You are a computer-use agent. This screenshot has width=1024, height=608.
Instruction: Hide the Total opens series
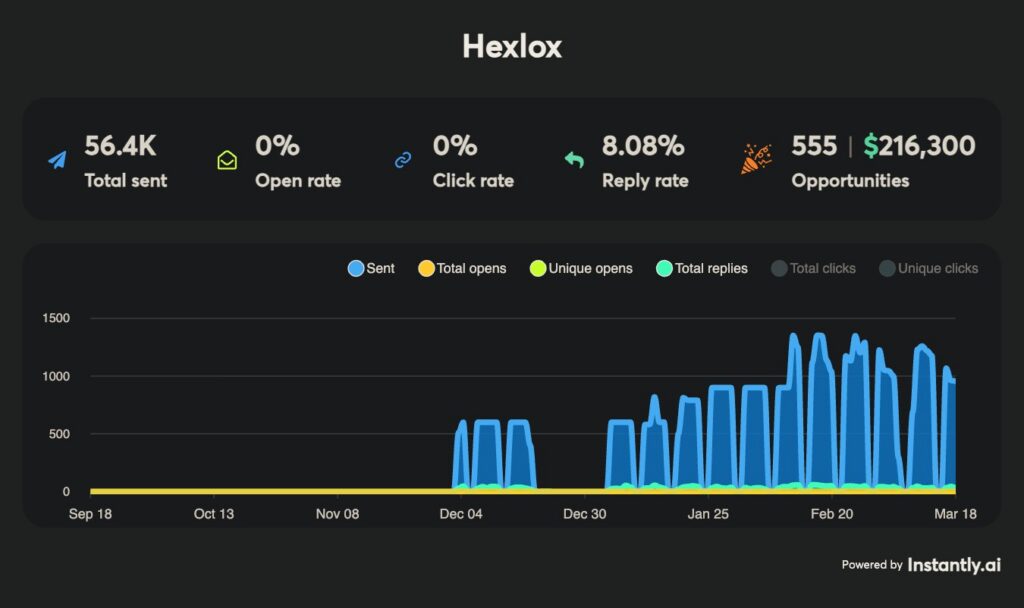pyautogui.click(x=462, y=268)
